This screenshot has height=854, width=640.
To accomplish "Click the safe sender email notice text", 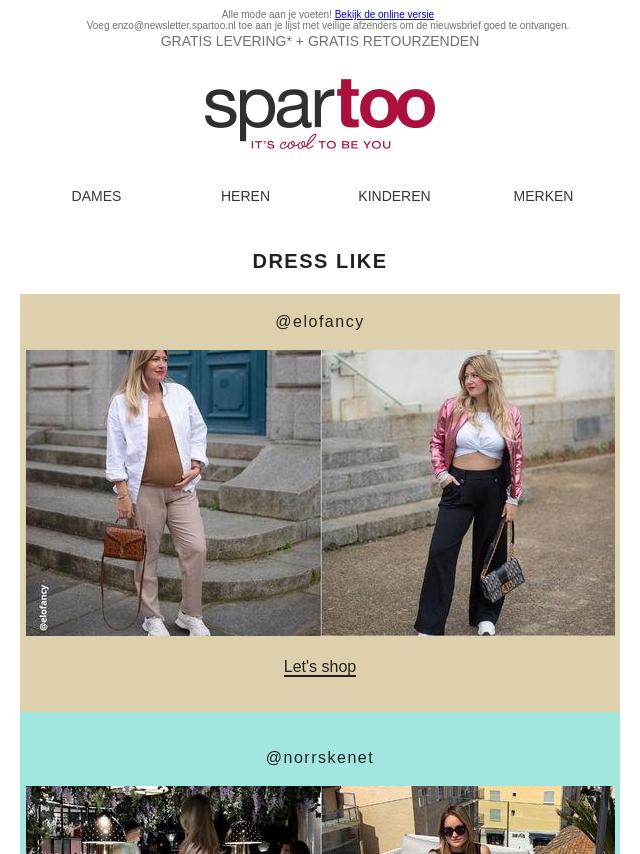I will (327, 26).
